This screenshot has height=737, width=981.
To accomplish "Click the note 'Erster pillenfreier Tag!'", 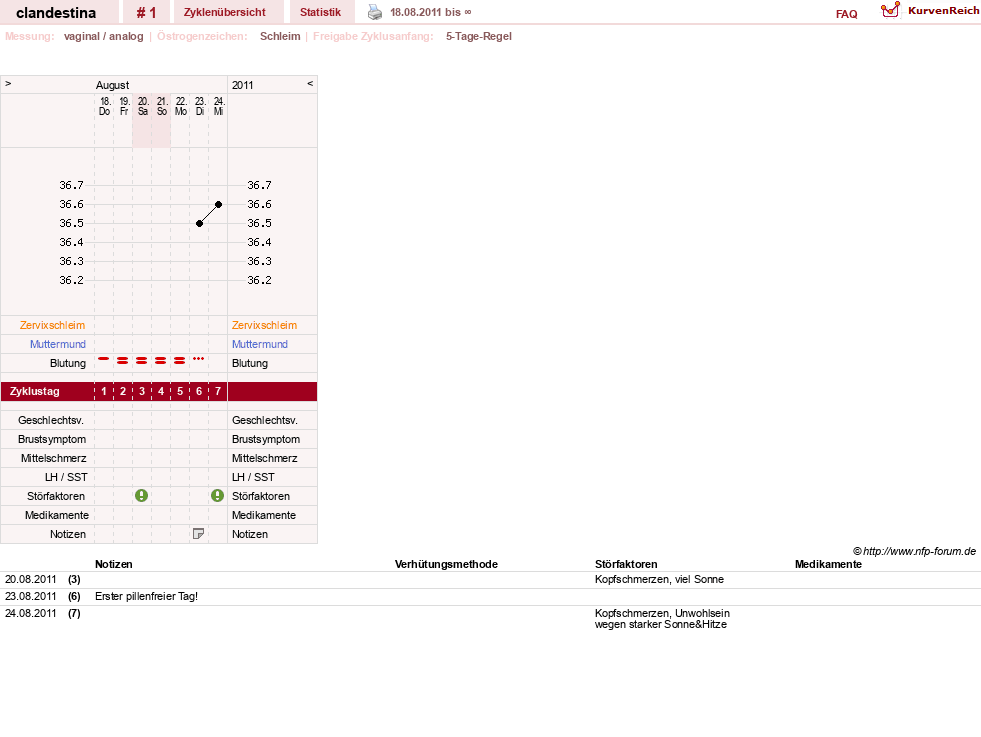I will point(146,596).
